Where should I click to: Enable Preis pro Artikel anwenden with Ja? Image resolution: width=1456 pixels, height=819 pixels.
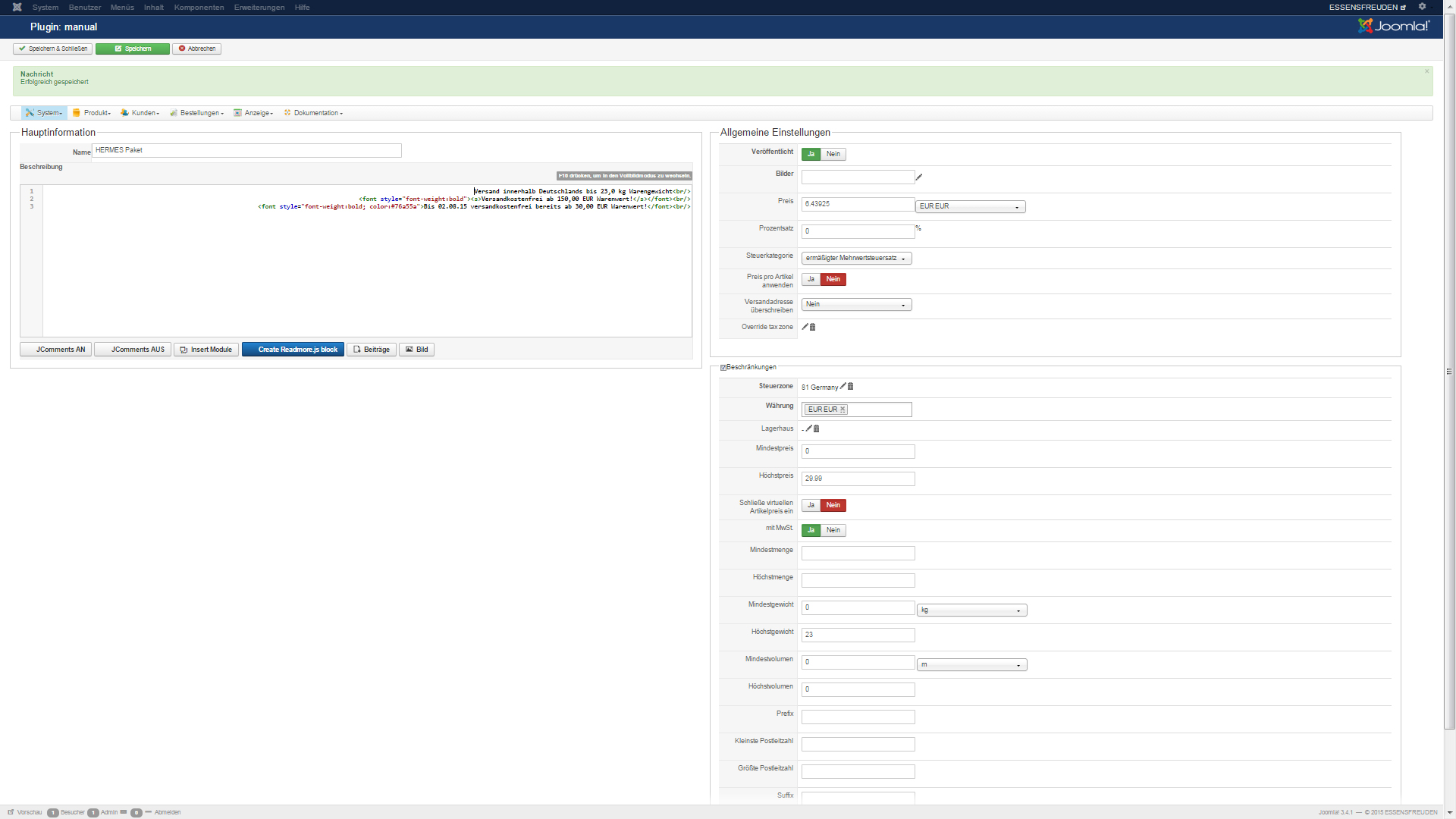click(x=811, y=280)
